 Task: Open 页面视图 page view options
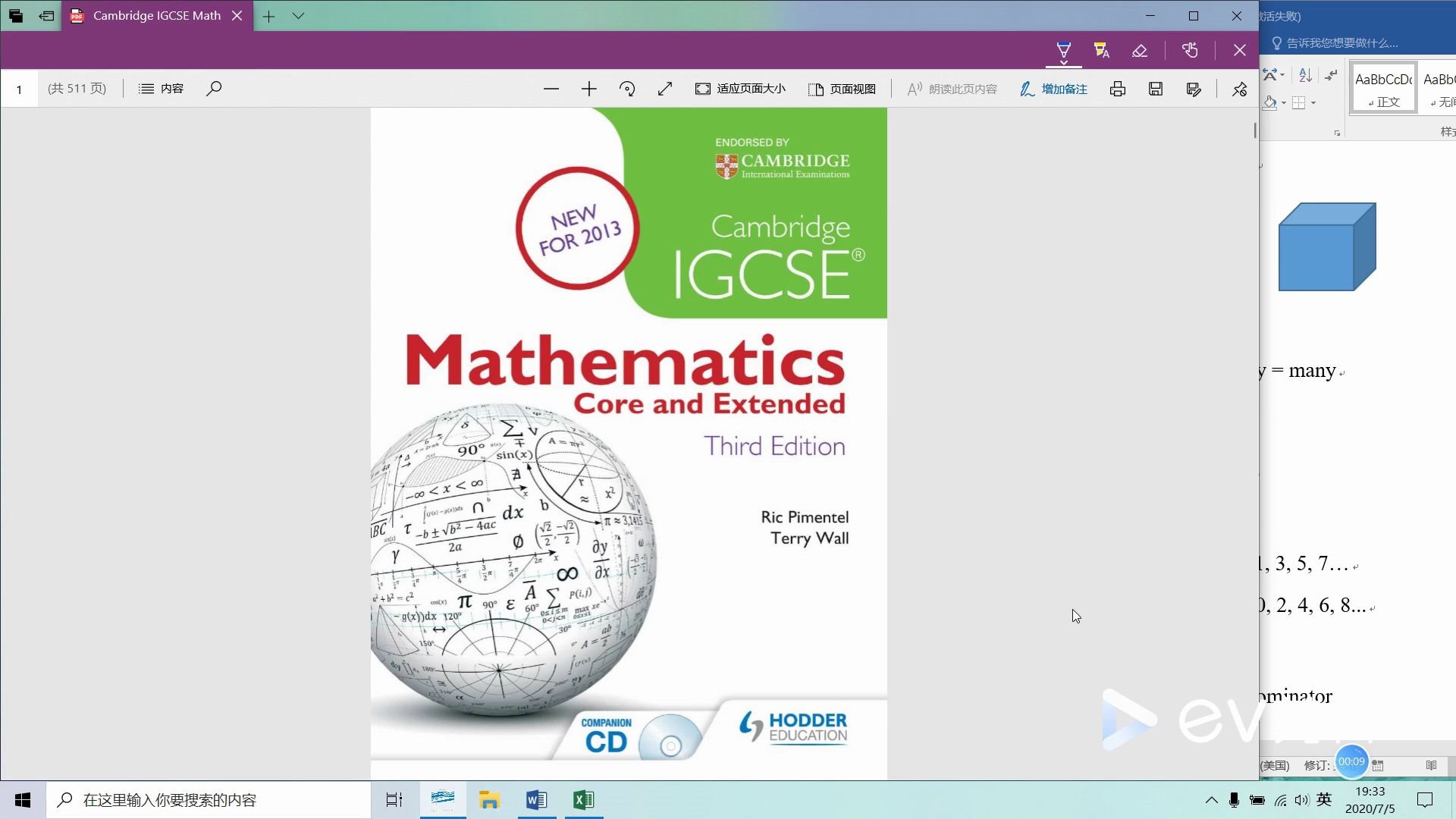pos(842,89)
